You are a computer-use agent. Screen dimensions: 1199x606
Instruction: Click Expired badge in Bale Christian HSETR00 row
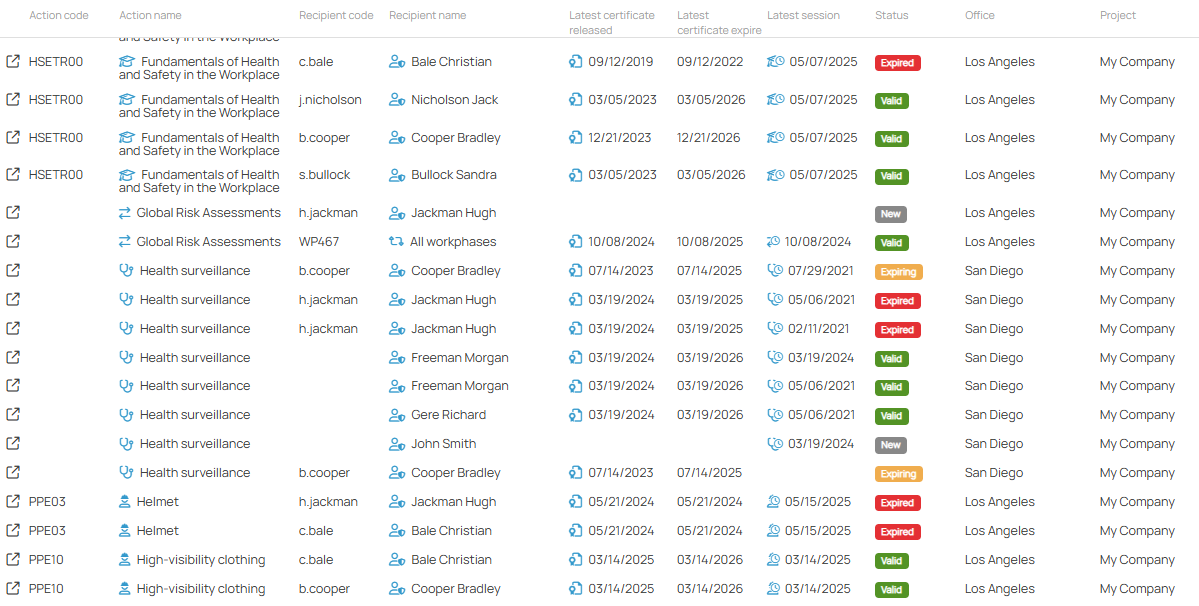click(898, 63)
